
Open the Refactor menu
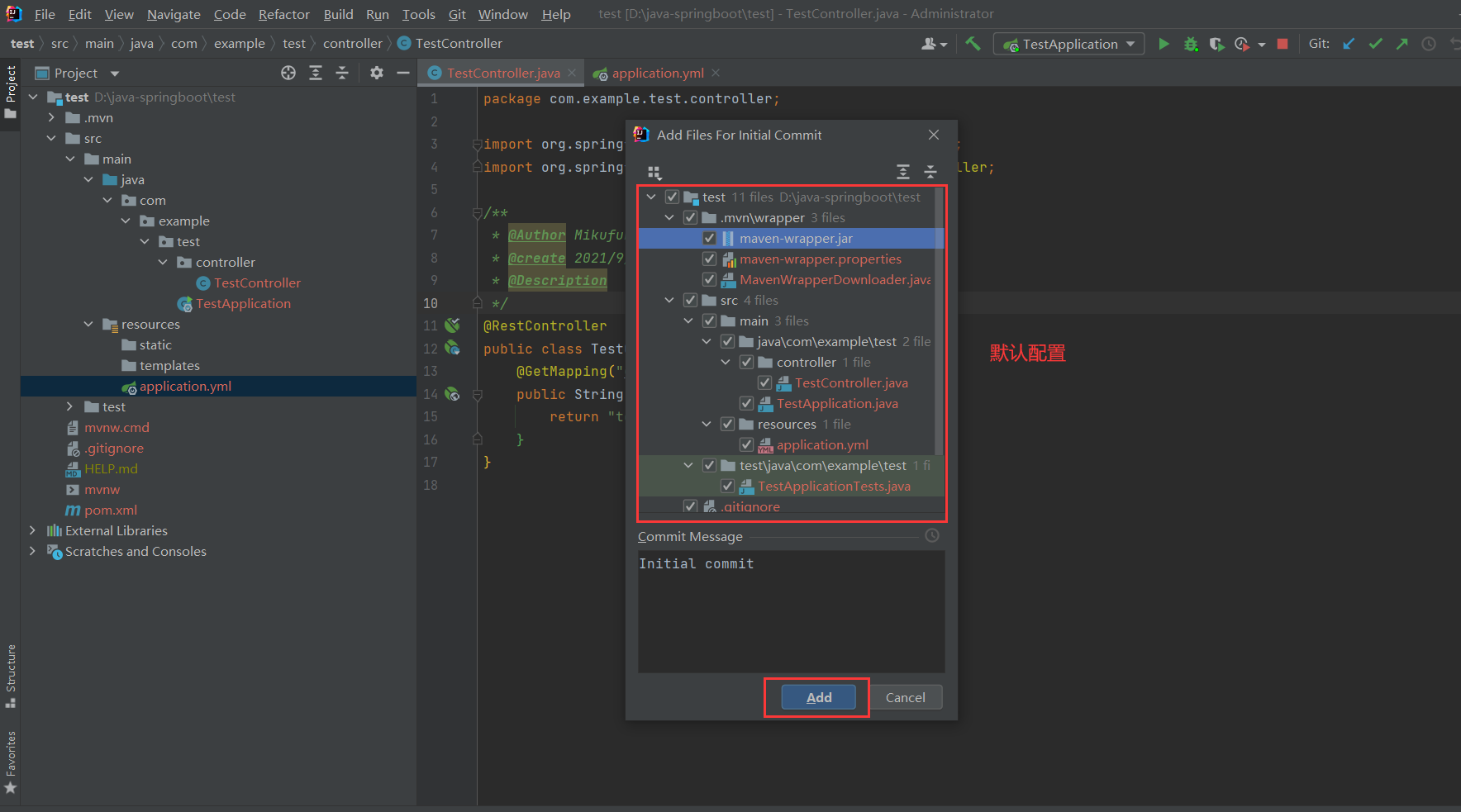click(283, 14)
